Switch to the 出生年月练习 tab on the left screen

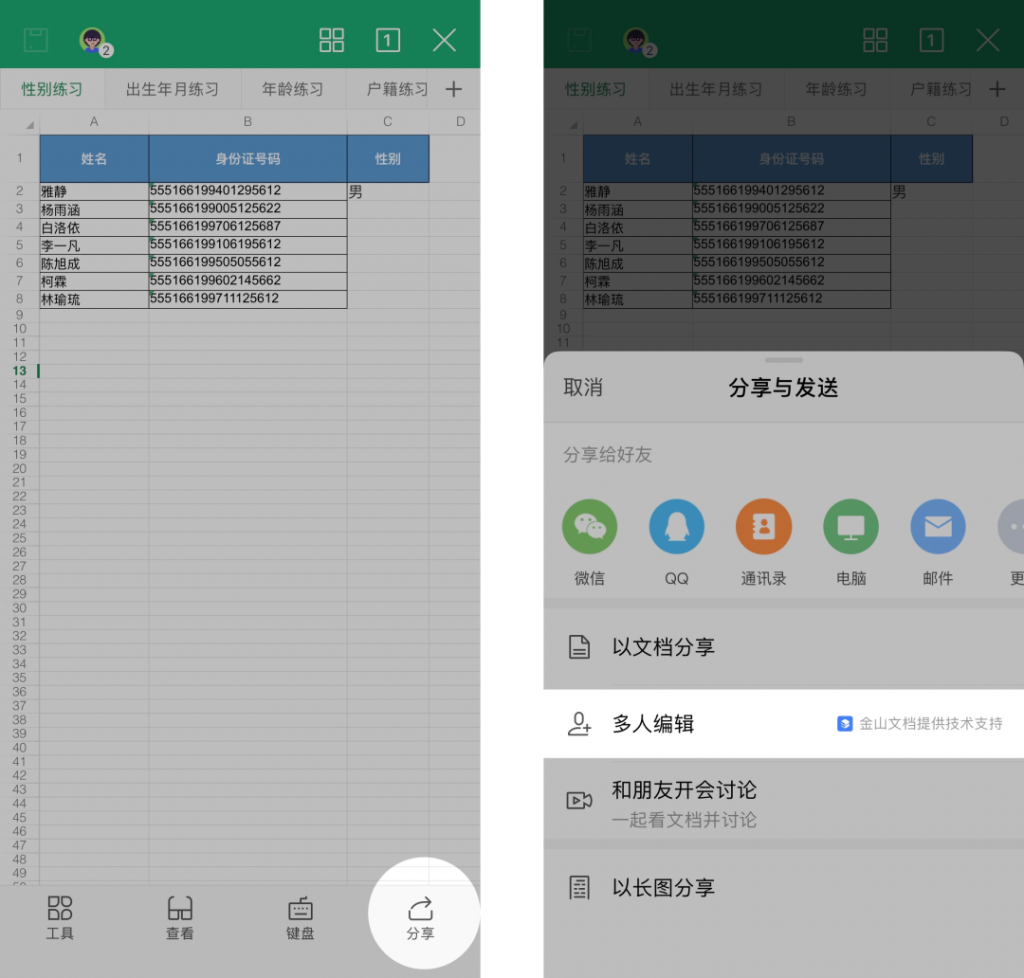pos(172,89)
